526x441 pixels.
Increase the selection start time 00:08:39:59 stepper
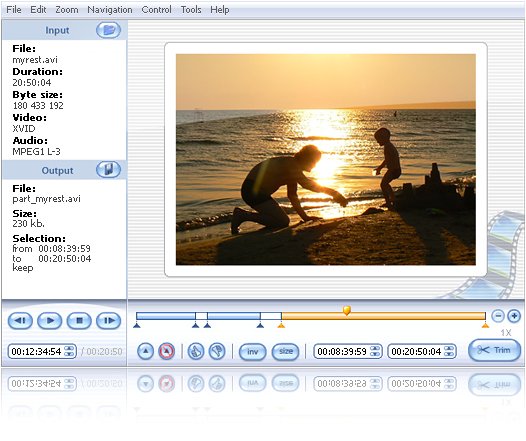(375, 348)
